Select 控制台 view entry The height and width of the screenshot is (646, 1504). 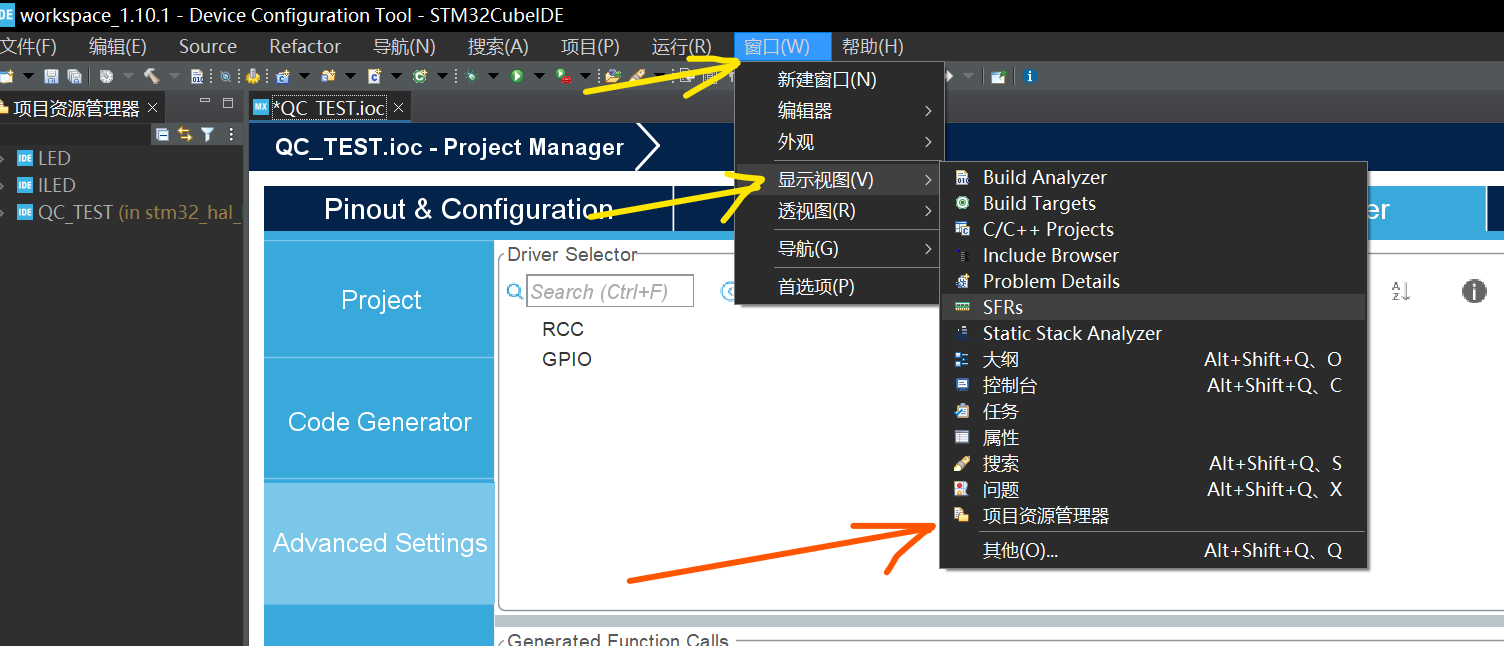coord(1153,385)
